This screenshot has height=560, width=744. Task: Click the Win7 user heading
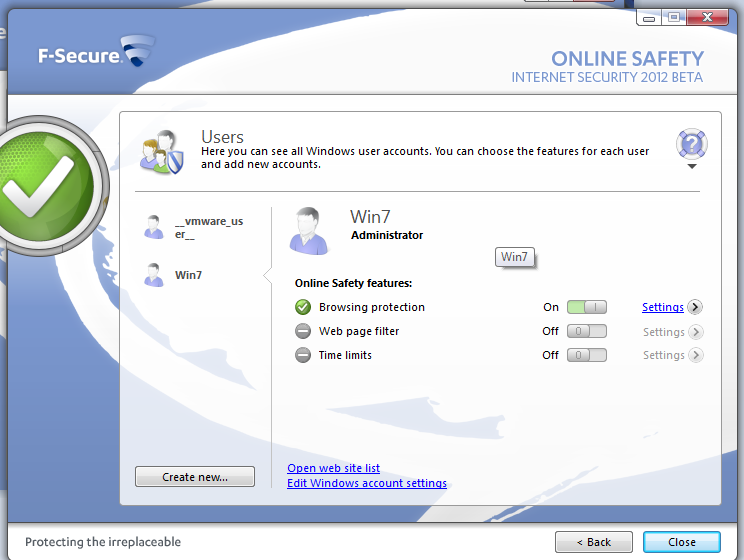370,217
